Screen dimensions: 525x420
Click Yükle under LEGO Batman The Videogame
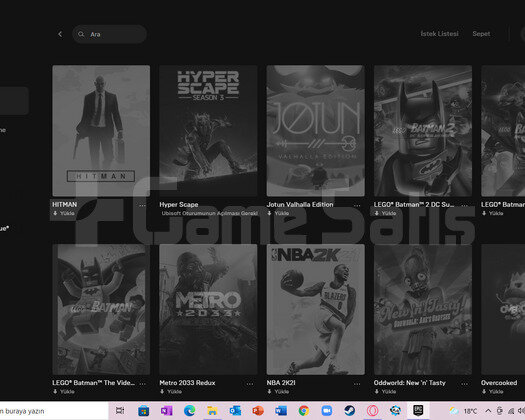(x=64, y=392)
